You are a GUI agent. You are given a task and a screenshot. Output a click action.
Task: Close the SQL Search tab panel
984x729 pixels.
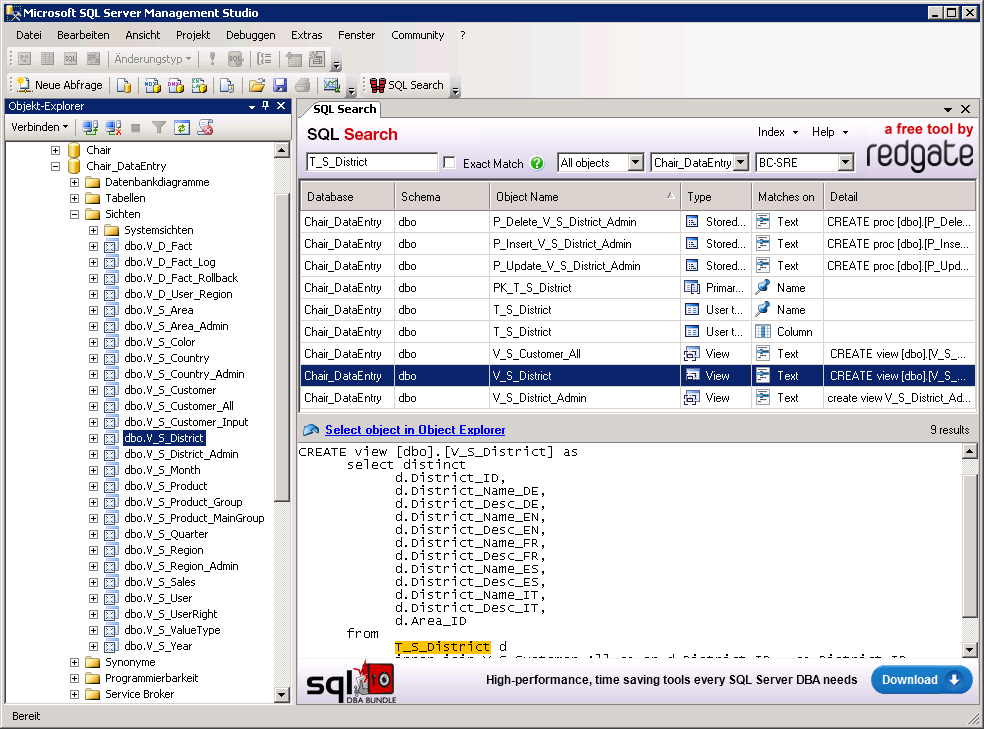965,109
